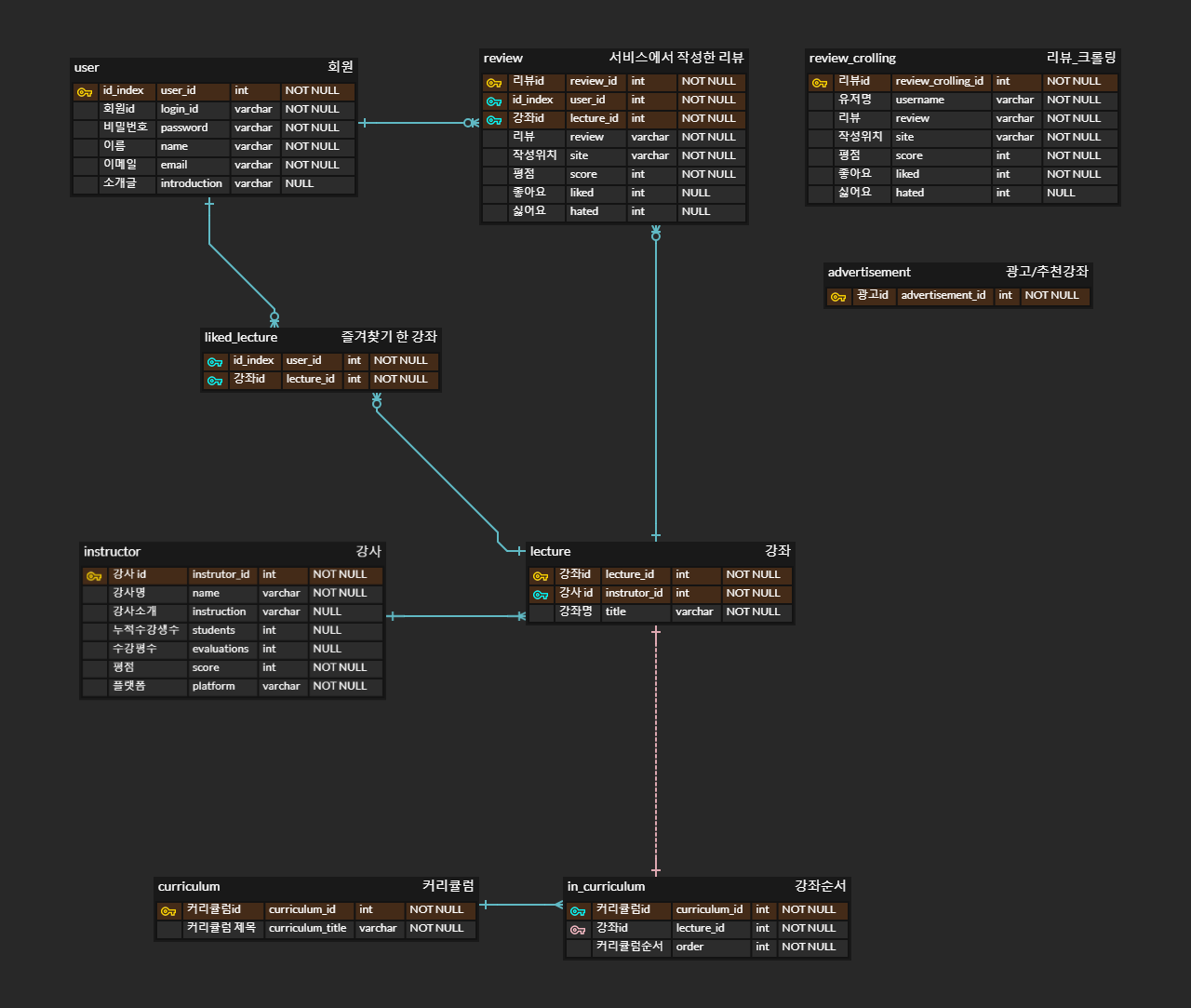Click the cyan key icon on liked_lecture user_id row
Image resolution: width=1191 pixels, height=1008 pixels.
[x=215, y=362]
